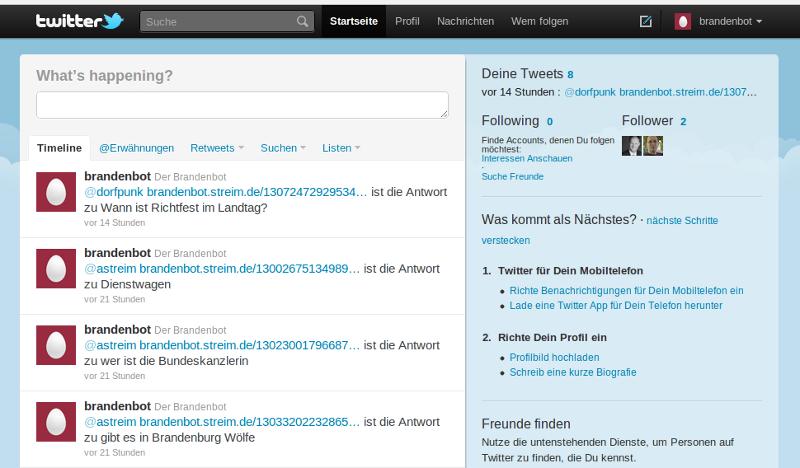The width and height of the screenshot is (800, 468).
Task: Click vor 21 Stunden on Dienstwagen tweet
Action: 114,299
